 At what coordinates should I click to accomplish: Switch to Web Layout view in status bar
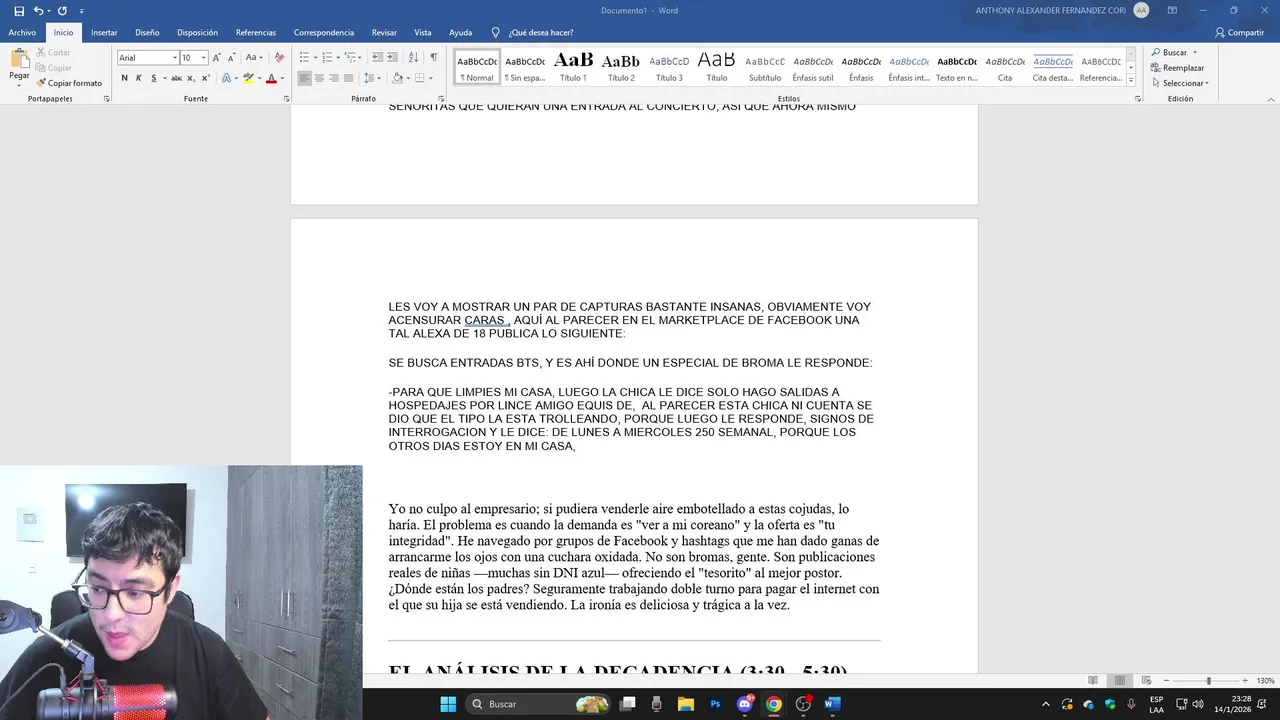[x=1146, y=681]
